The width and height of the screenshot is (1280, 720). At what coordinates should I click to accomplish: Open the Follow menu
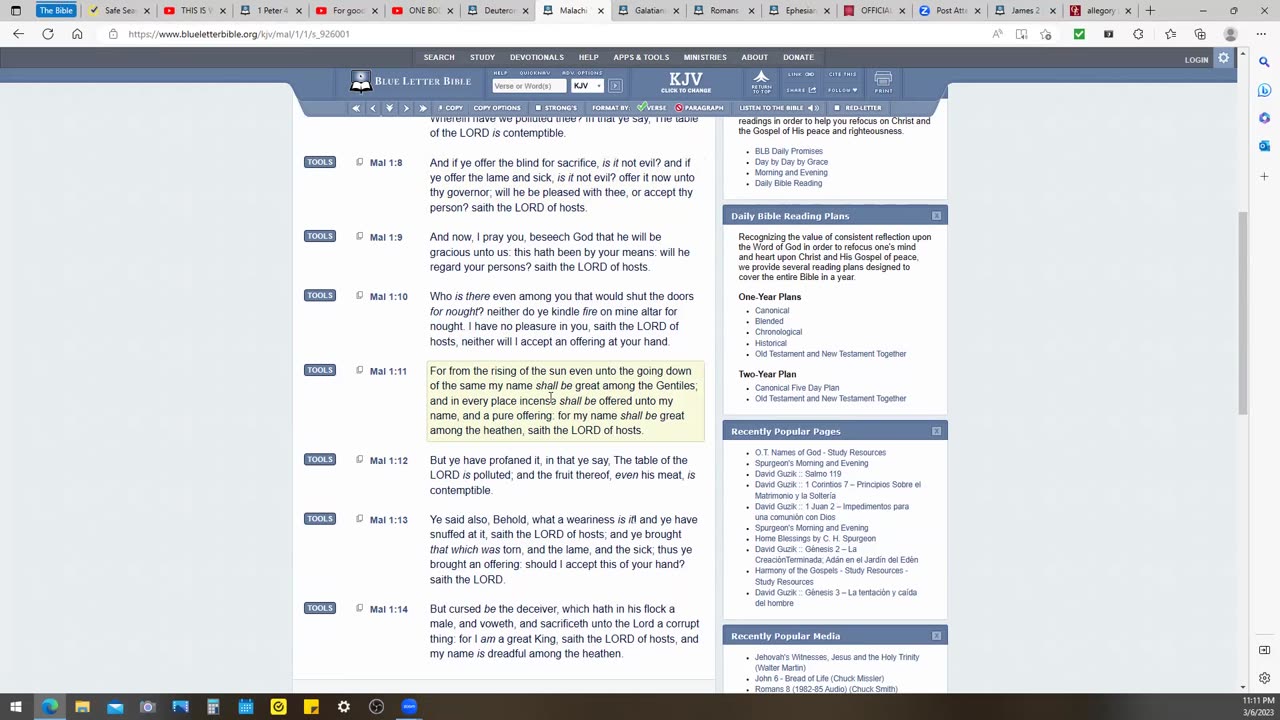pyautogui.click(x=842, y=90)
